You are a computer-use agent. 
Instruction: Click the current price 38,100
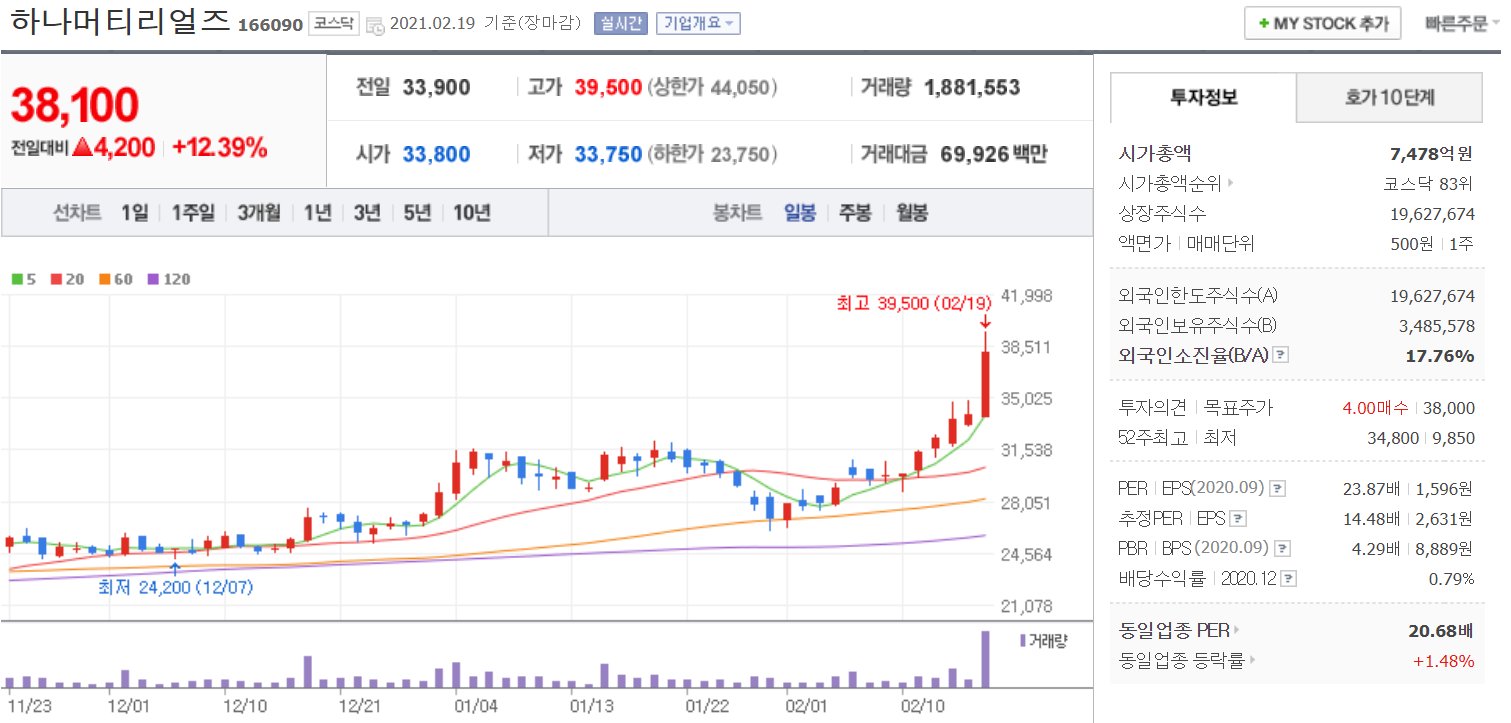point(75,104)
